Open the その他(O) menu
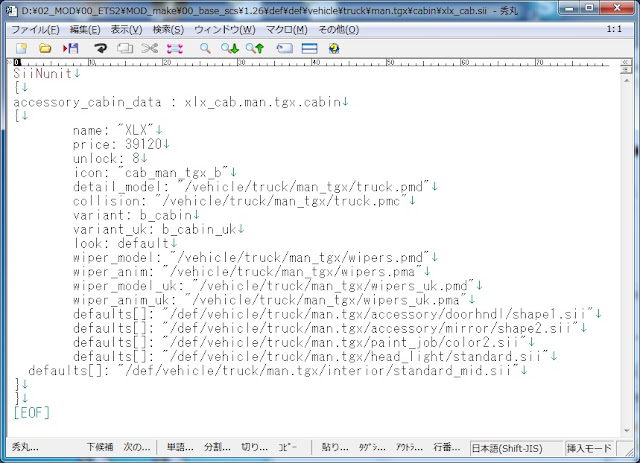 click(339, 29)
